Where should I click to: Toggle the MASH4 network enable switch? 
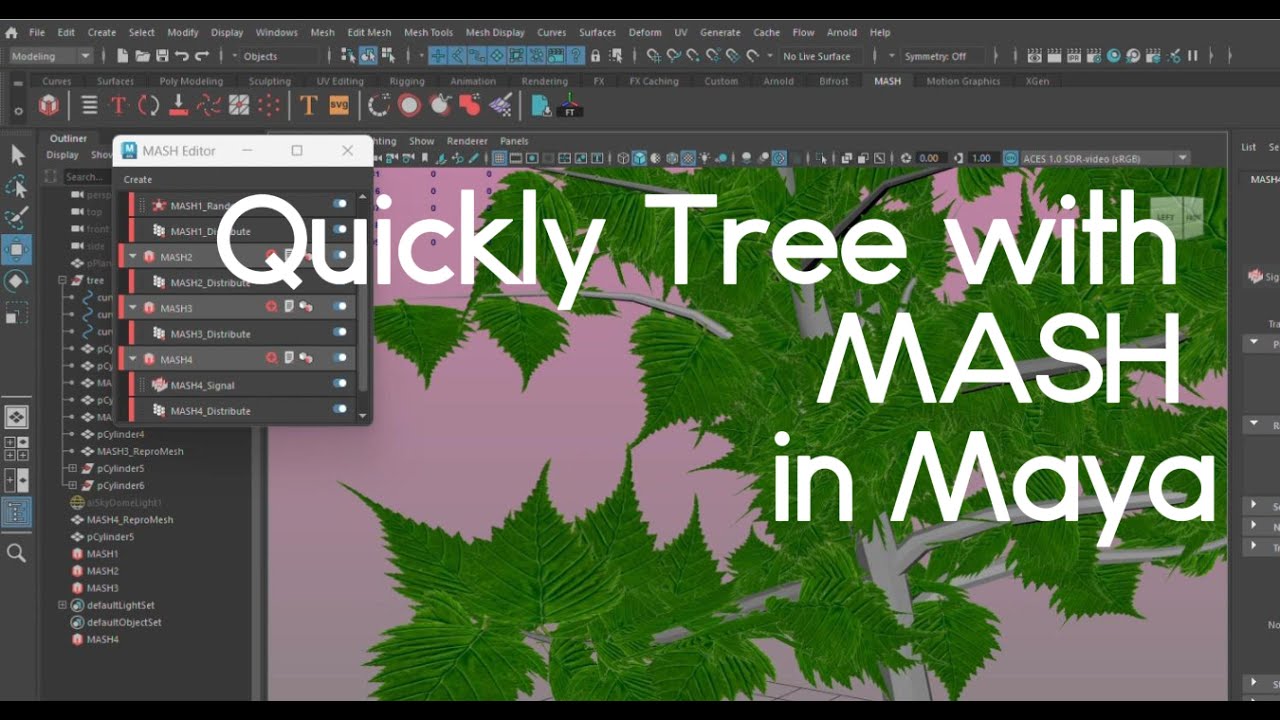[340, 358]
